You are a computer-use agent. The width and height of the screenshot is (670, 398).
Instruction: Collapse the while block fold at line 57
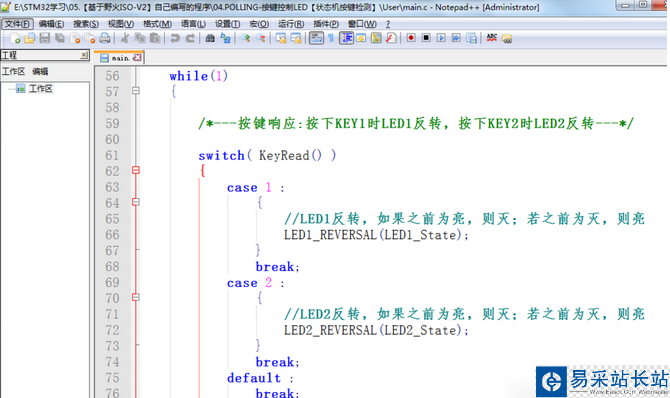135,91
